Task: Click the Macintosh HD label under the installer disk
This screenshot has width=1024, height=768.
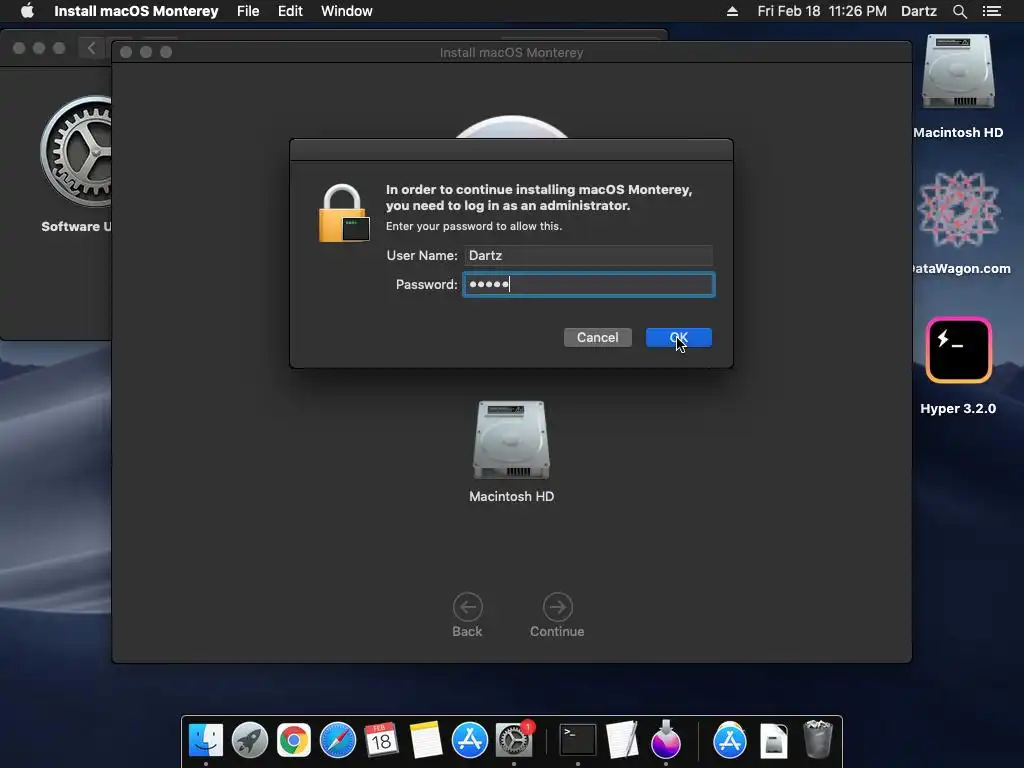Action: [x=511, y=496]
